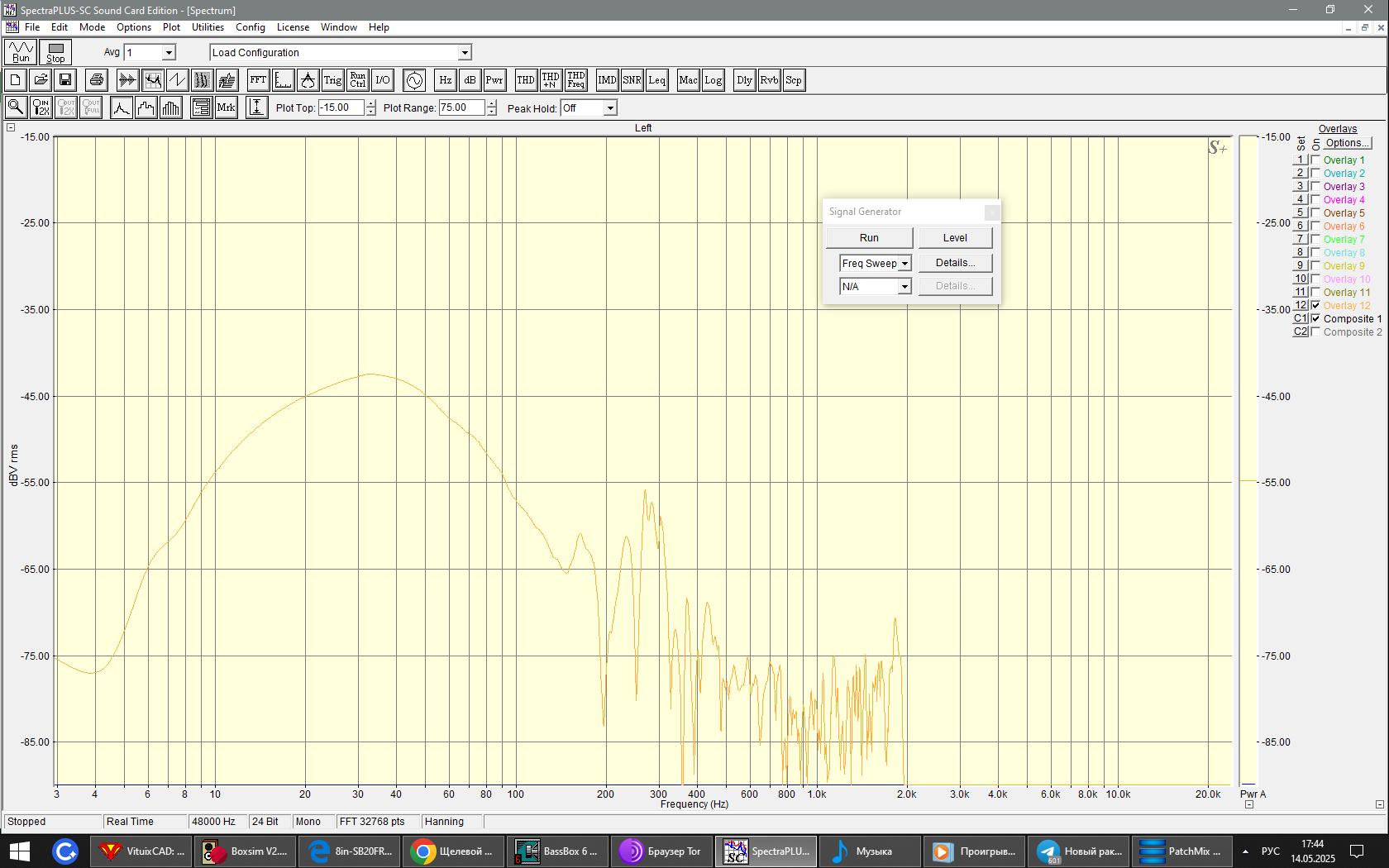Open the Rvb reverberation time utility
The width and height of the screenshot is (1389, 868).
pos(769,80)
